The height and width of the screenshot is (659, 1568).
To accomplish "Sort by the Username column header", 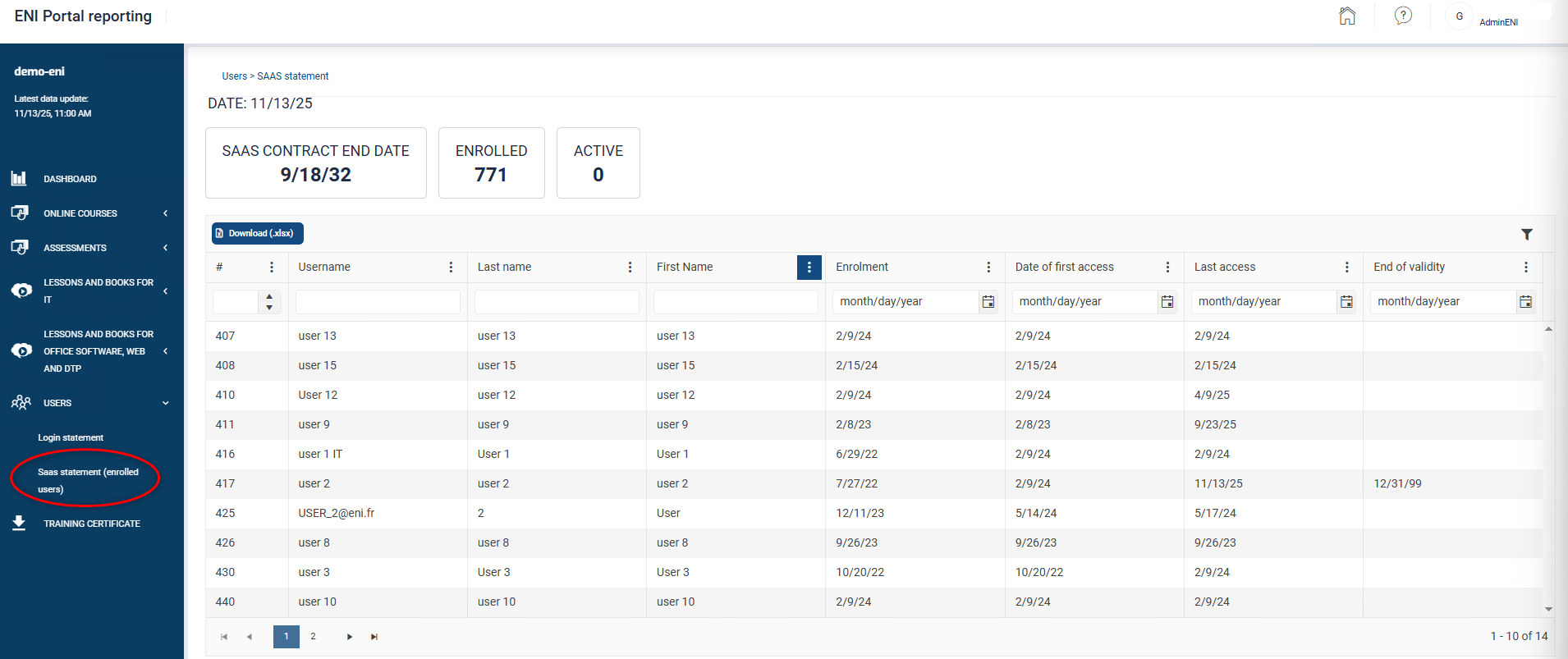I will click(324, 267).
